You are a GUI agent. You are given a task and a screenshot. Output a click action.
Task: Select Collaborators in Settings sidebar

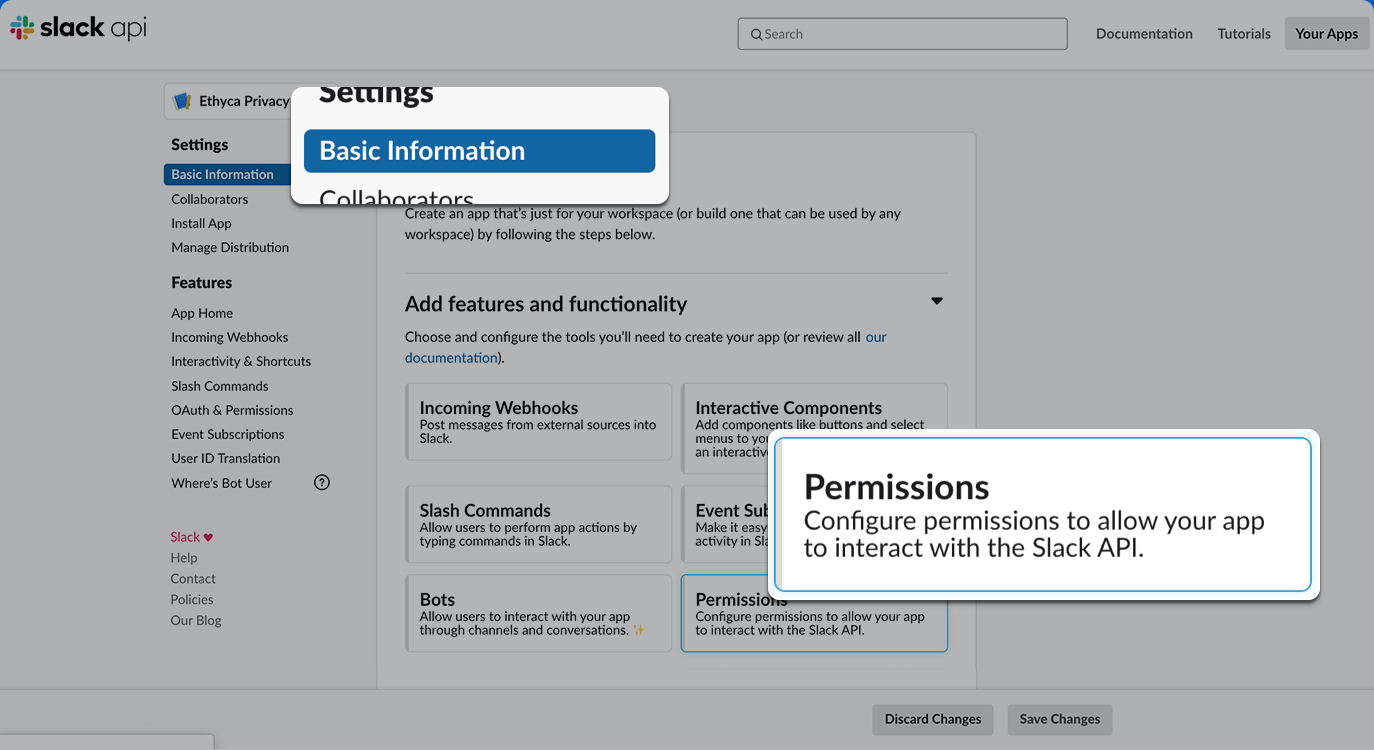pyautogui.click(x=210, y=199)
